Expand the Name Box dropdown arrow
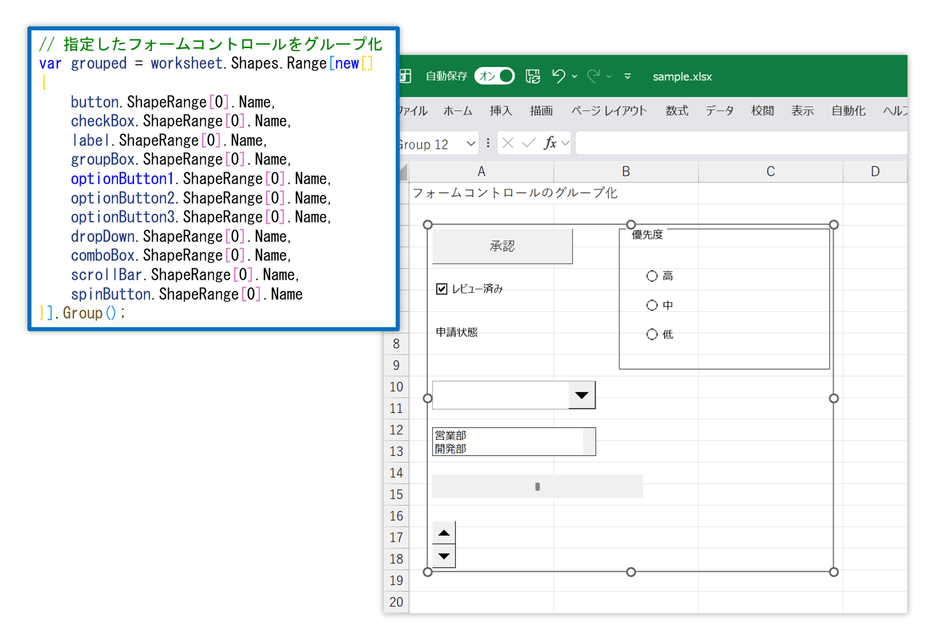 click(471, 143)
